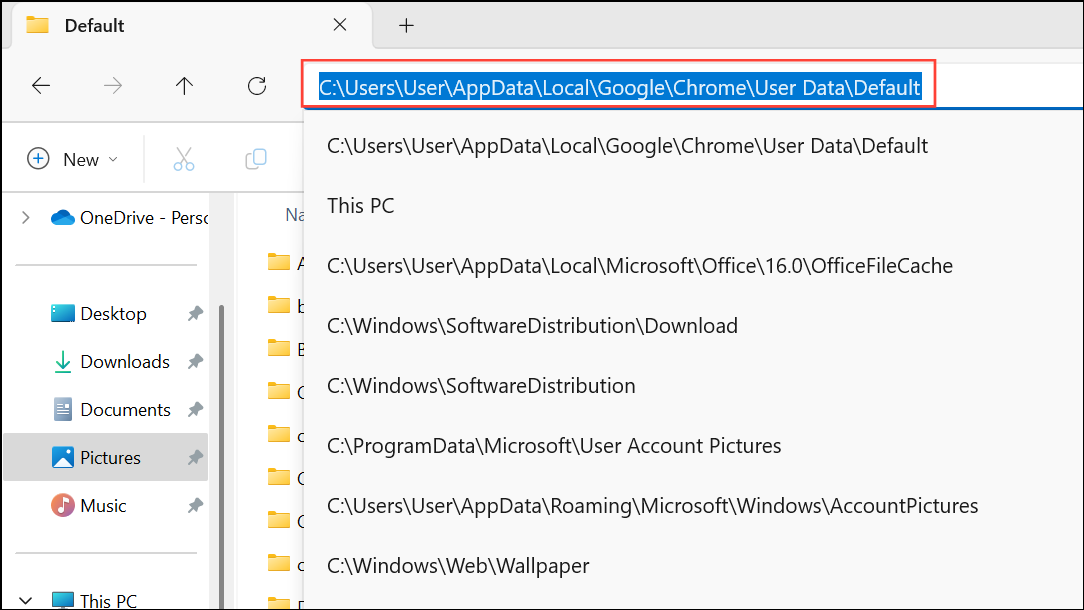Choose the OfficeFileCache path suggestion

640,266
